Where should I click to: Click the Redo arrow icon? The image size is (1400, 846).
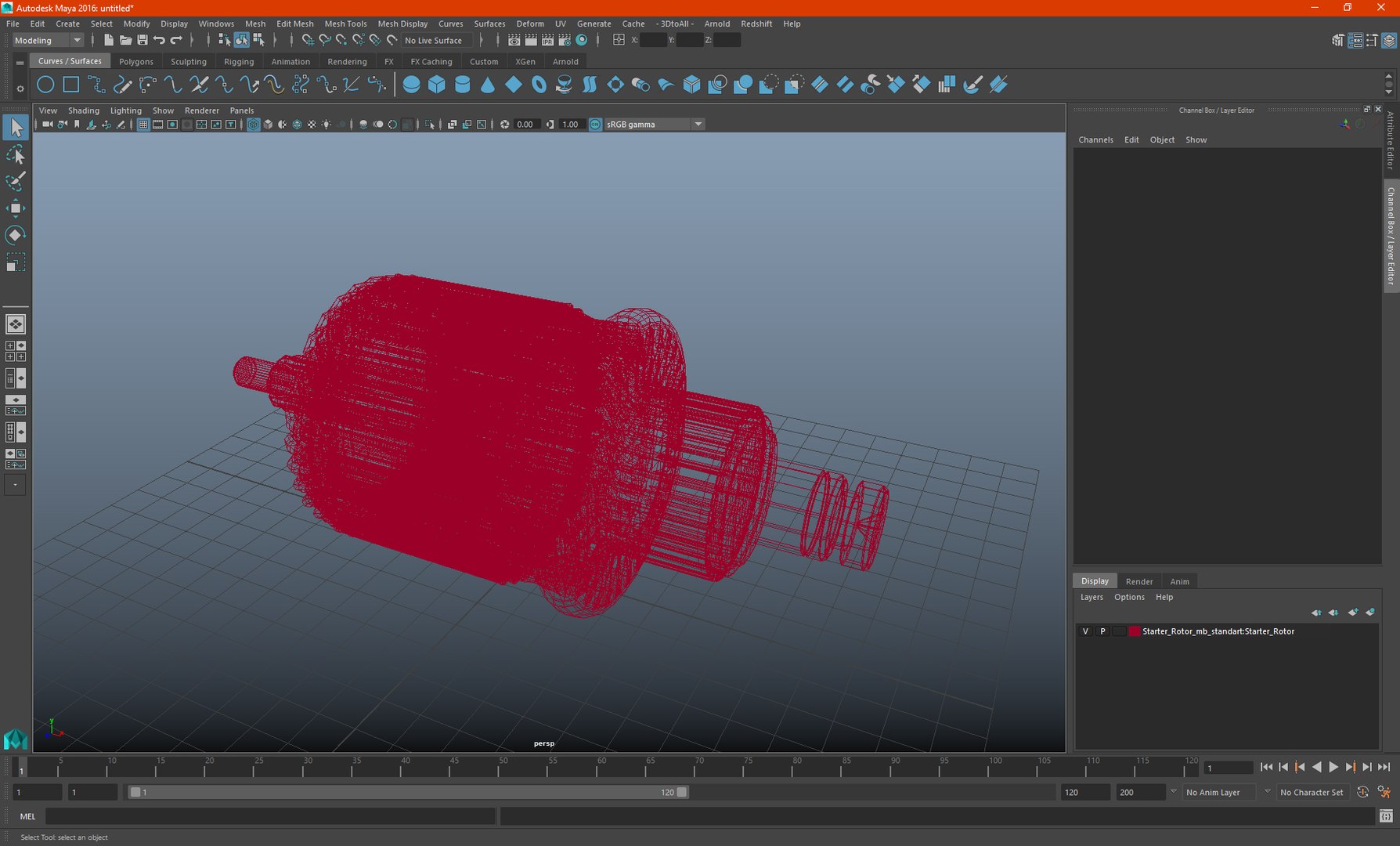[x=176, y=40]
